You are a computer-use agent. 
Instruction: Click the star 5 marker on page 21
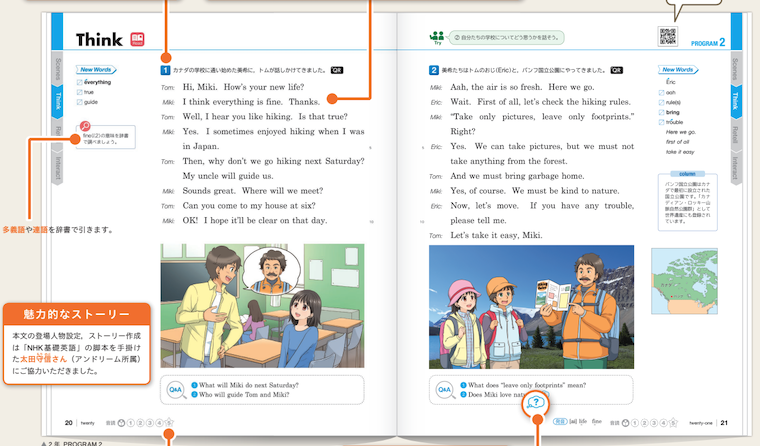[673, 423]
